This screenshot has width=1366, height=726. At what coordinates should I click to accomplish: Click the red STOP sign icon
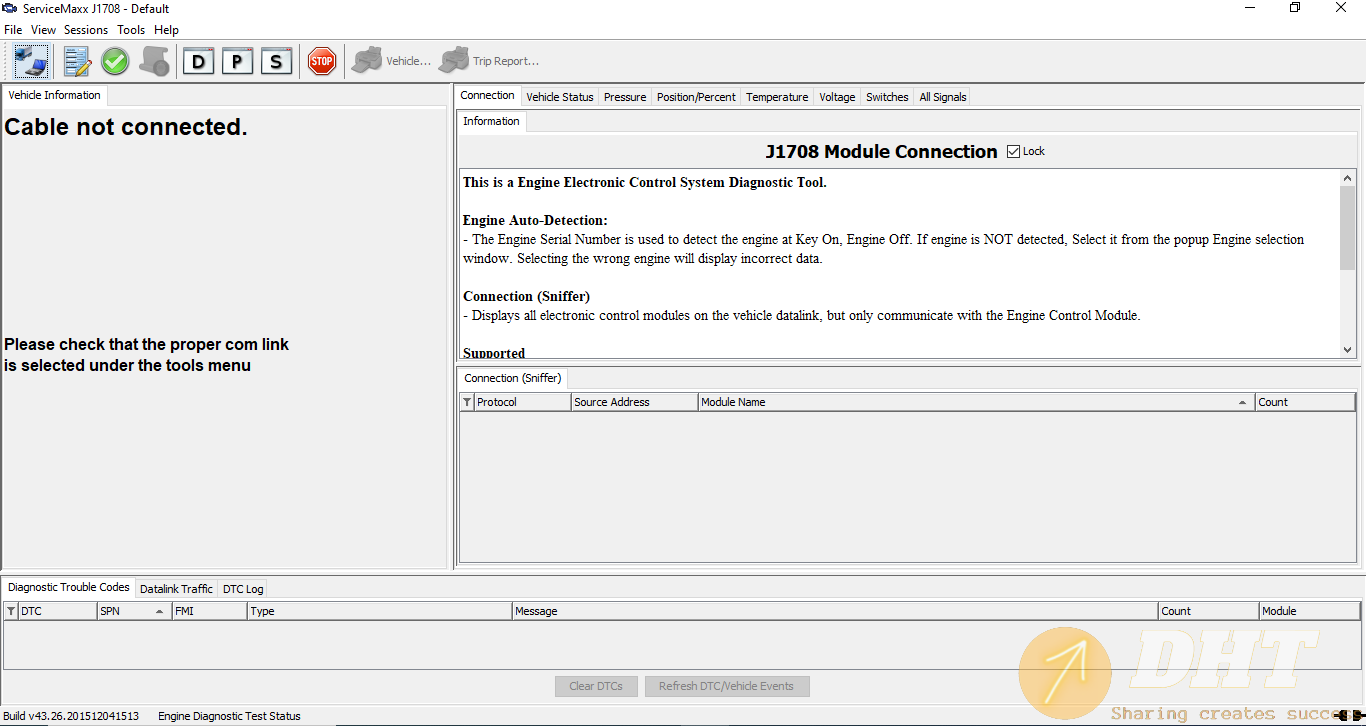coord(321,62)
